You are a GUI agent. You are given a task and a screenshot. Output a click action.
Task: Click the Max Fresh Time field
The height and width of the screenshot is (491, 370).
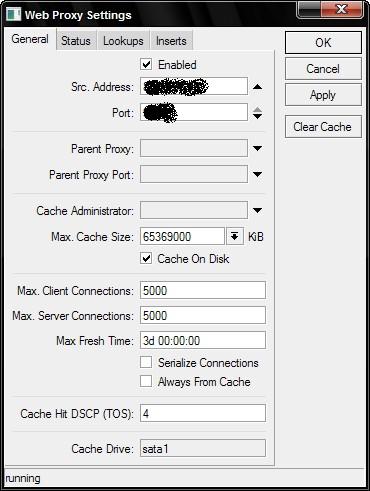click(203, 340)
